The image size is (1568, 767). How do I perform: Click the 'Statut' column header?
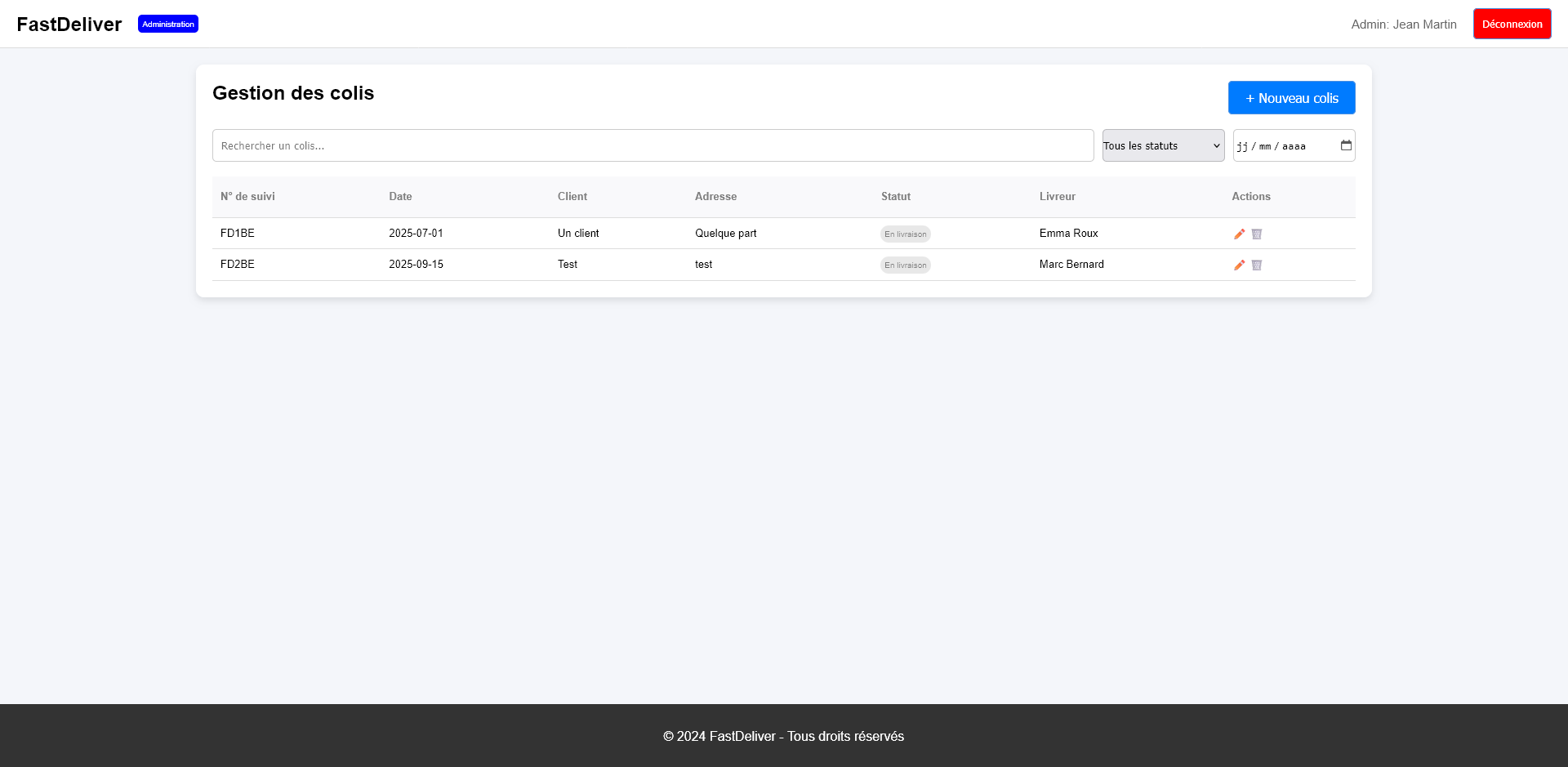click(x=895, y=196)
